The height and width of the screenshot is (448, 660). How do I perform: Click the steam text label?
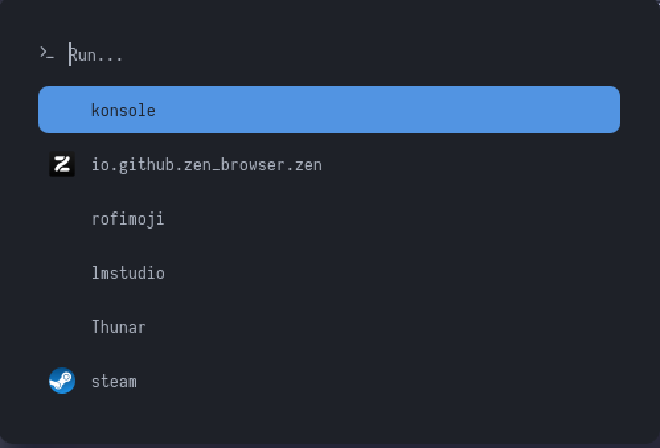(114, 381)
